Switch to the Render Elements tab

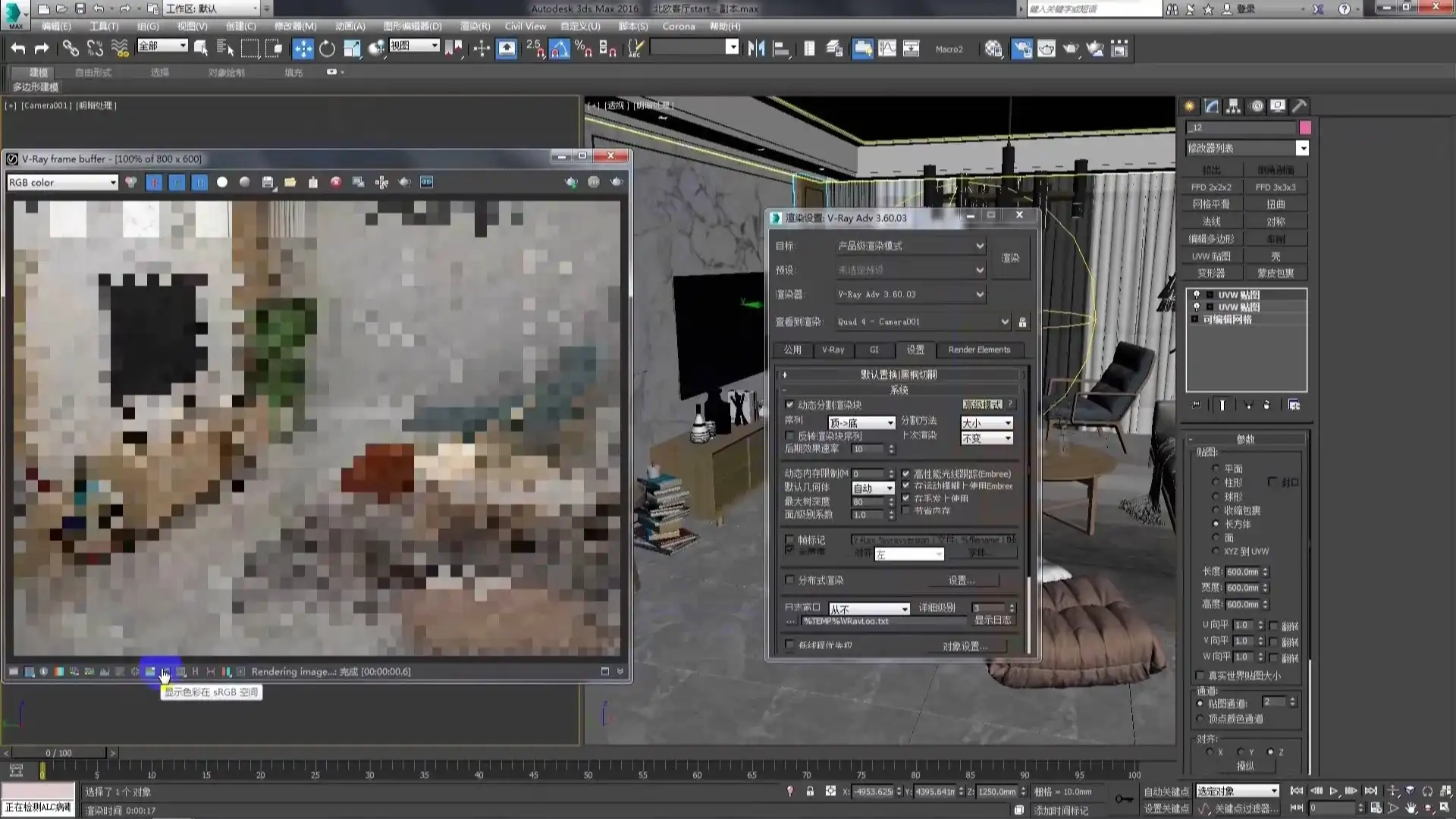[x=979, y=350]
